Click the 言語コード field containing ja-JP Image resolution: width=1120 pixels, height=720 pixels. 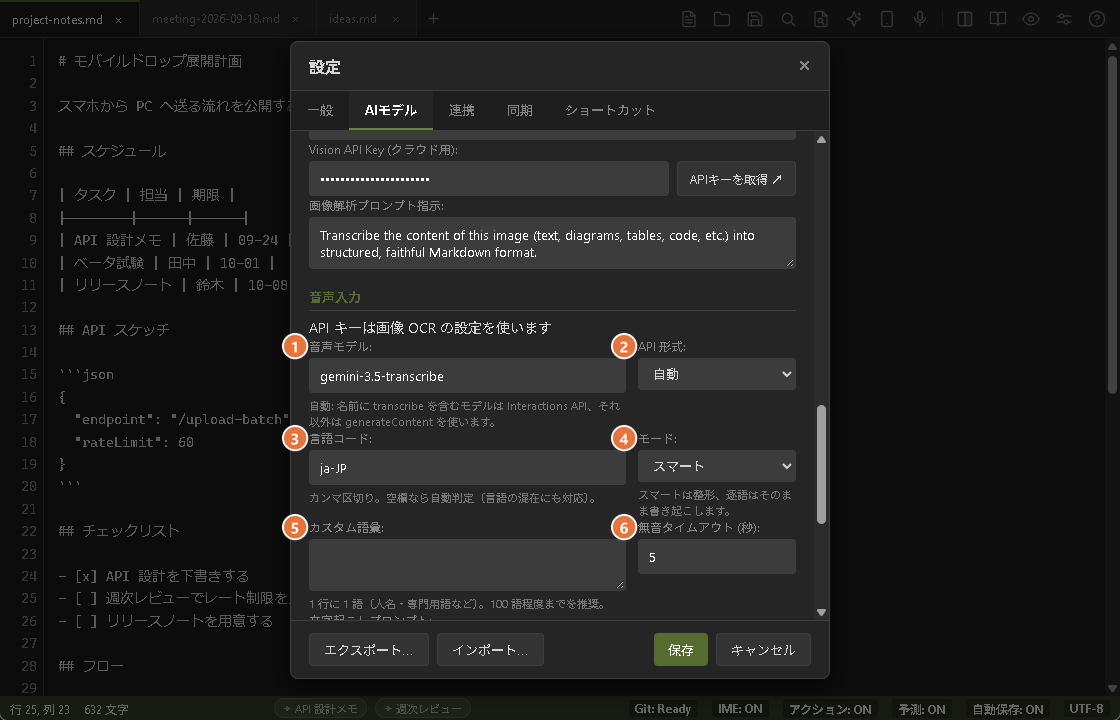point(467,468)
